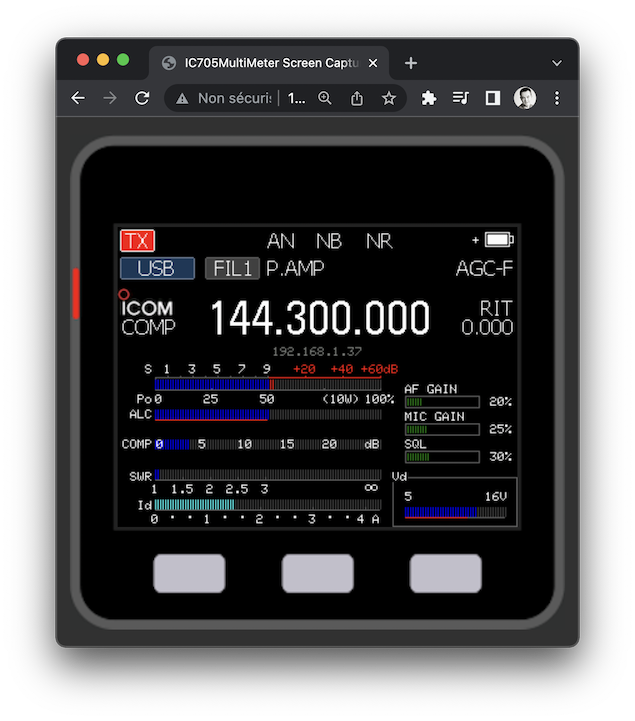This screenshot has height=721, width=635.
Task: Bookmark the page with the star
Action: (x=389, y=98)
